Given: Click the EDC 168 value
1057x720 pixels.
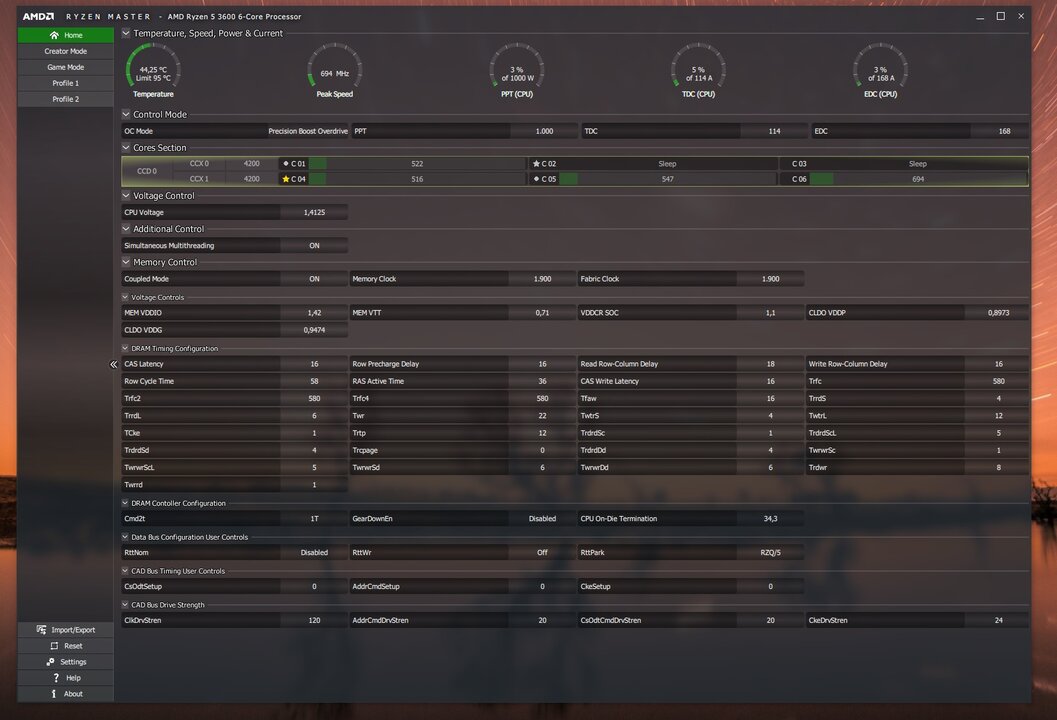Looking at the screenshot, I should pyautogui.click(x=1004, y=131).
